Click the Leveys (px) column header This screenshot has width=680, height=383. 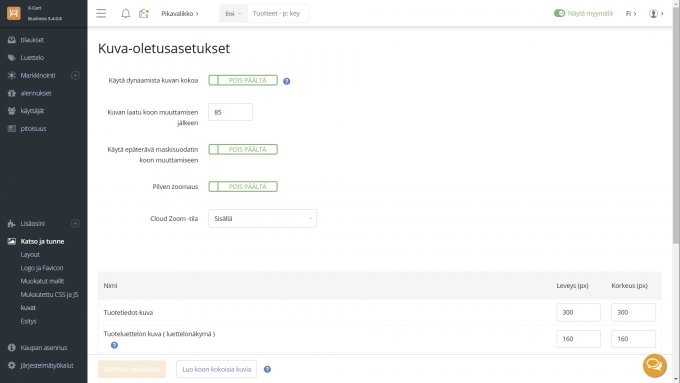[x=572, y=286]
